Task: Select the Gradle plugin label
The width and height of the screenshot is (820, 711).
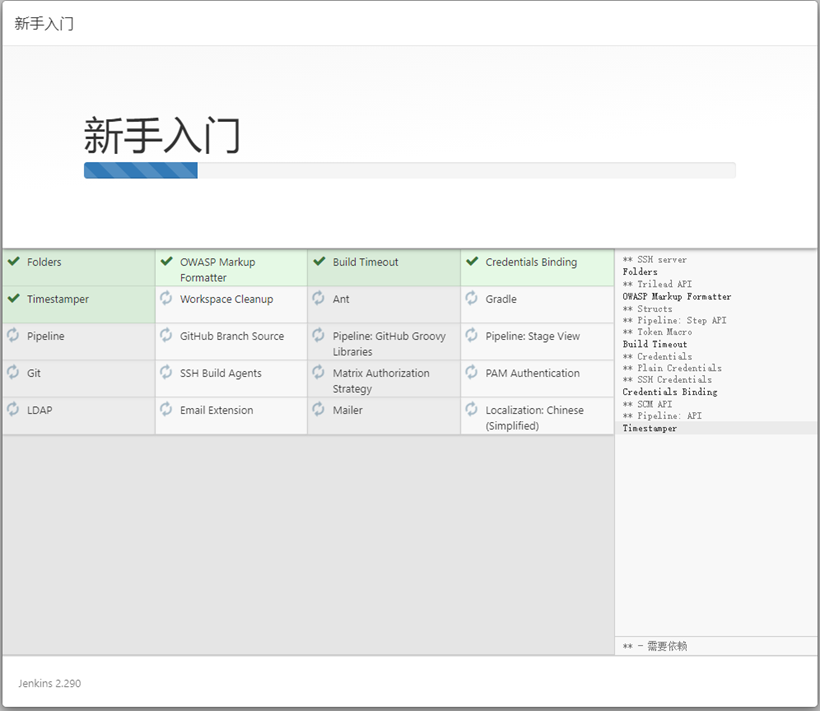Action: [501, 299]
